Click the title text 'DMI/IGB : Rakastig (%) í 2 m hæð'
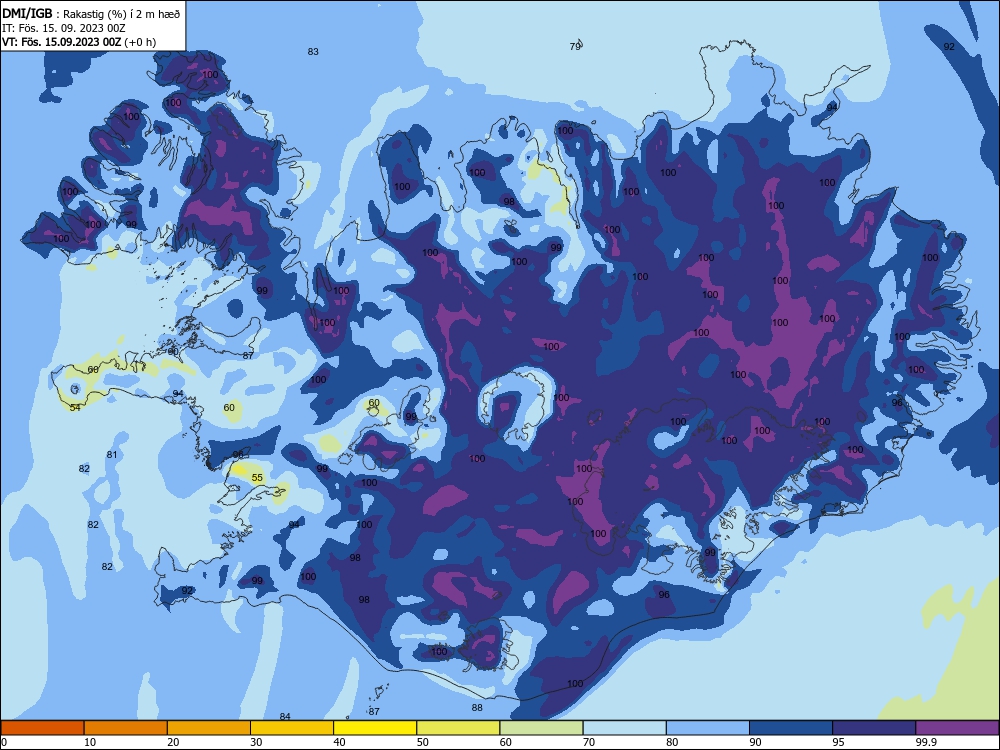 click(x=91, y=14)
